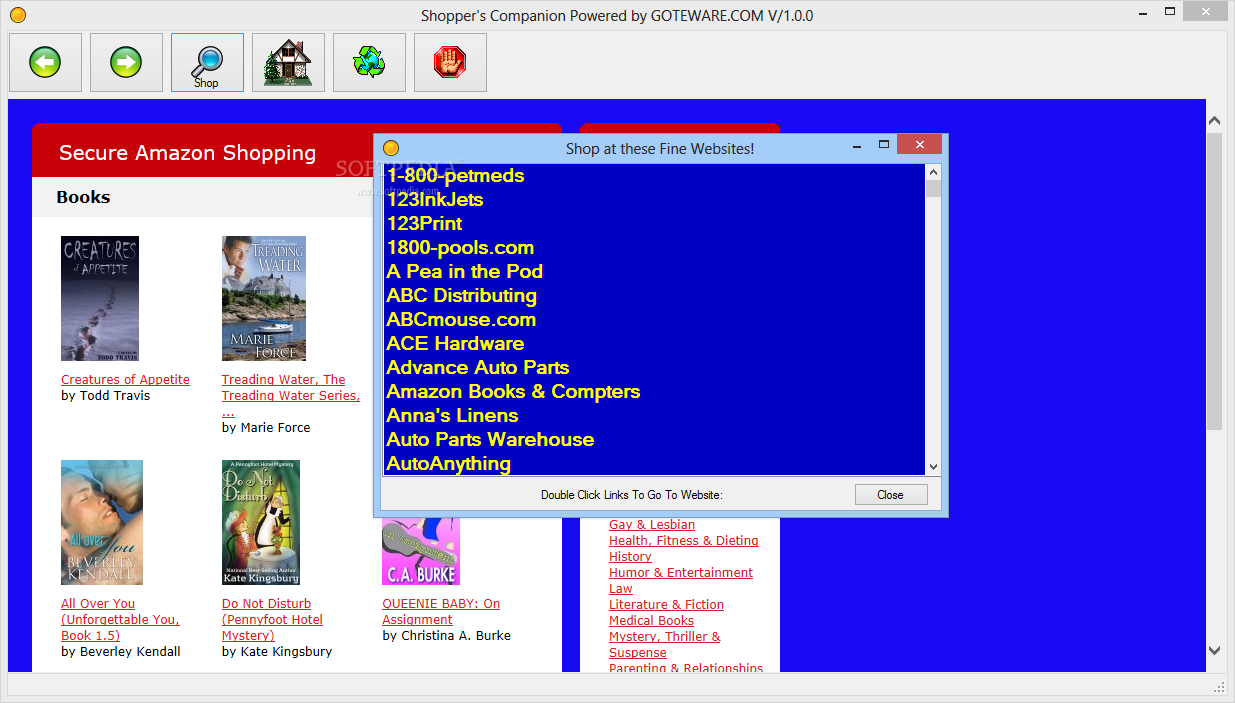Open Treading Water book link
This screenshot has height=703, width=1235.
290,395
